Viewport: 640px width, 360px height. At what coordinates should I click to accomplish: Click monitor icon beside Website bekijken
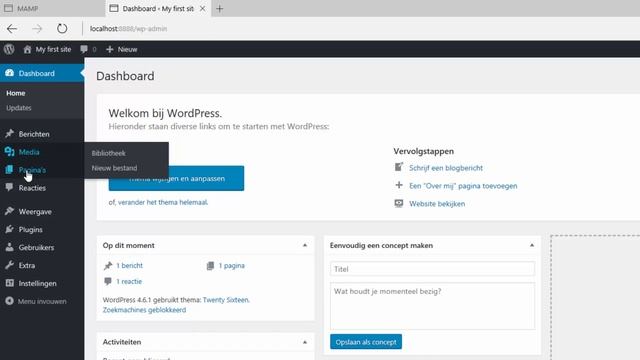click(399, 203)
